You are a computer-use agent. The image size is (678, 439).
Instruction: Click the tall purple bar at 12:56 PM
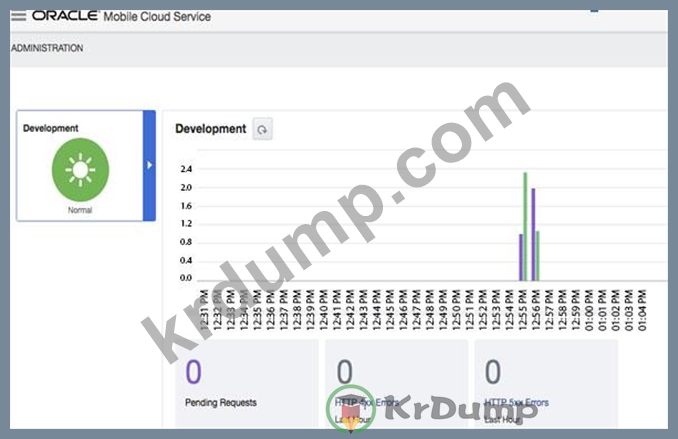click(534, 234)
